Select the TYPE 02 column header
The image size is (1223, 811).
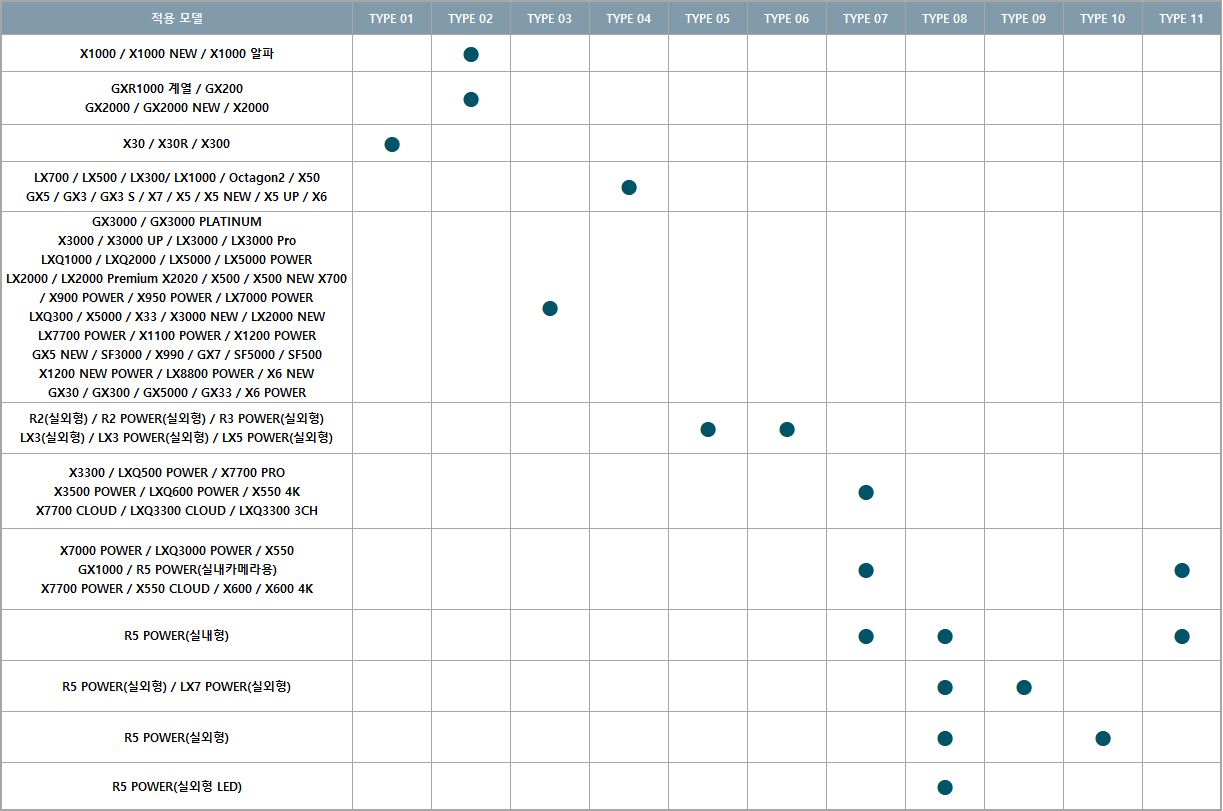(x=471, y=18)
